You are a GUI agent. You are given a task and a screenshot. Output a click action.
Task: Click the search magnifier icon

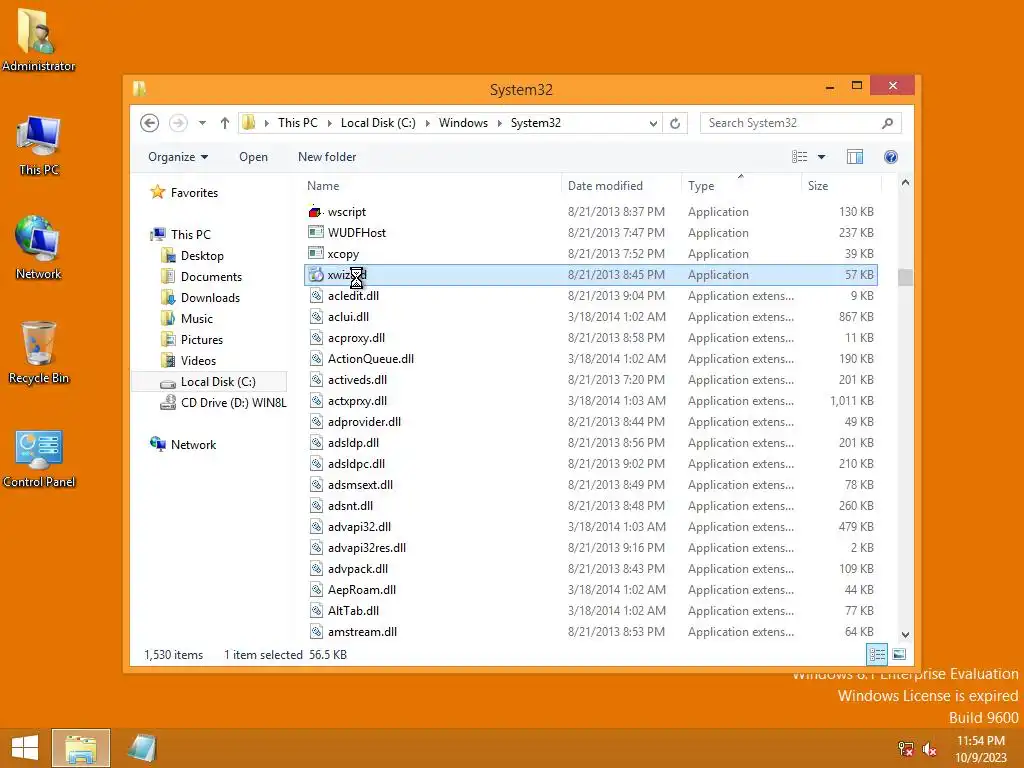(888, 123)
